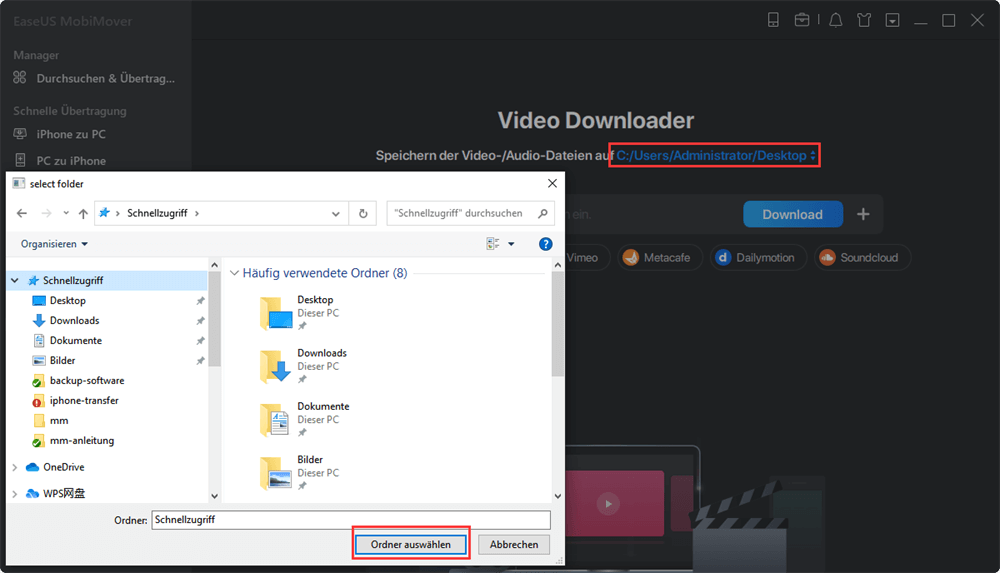Collapse the Häufig verwendete Ordner group

(x=235, y=273)
